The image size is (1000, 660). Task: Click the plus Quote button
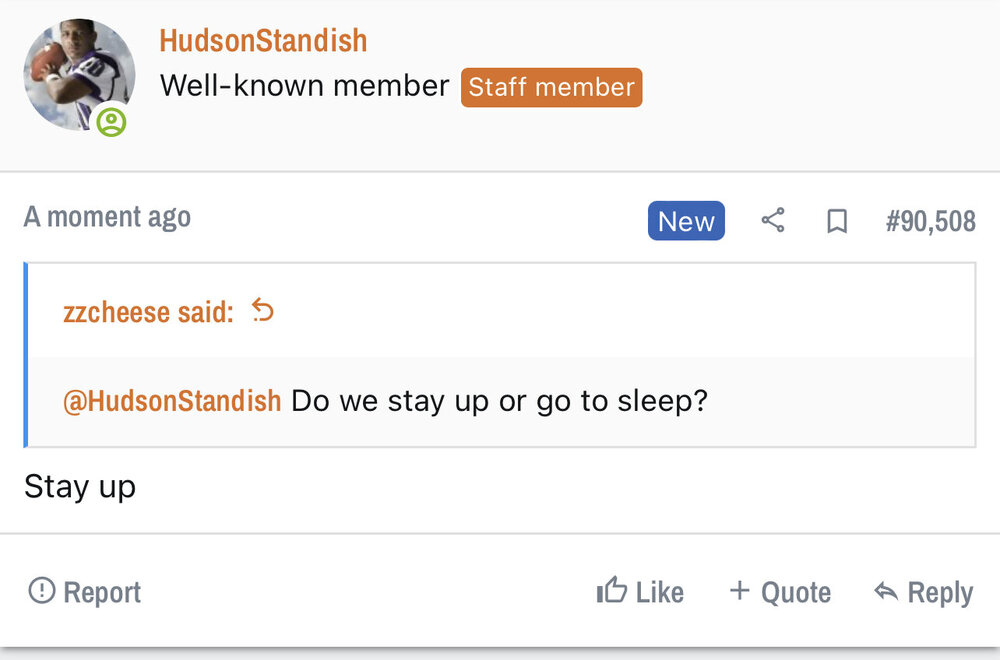click(x=780, y=592)
